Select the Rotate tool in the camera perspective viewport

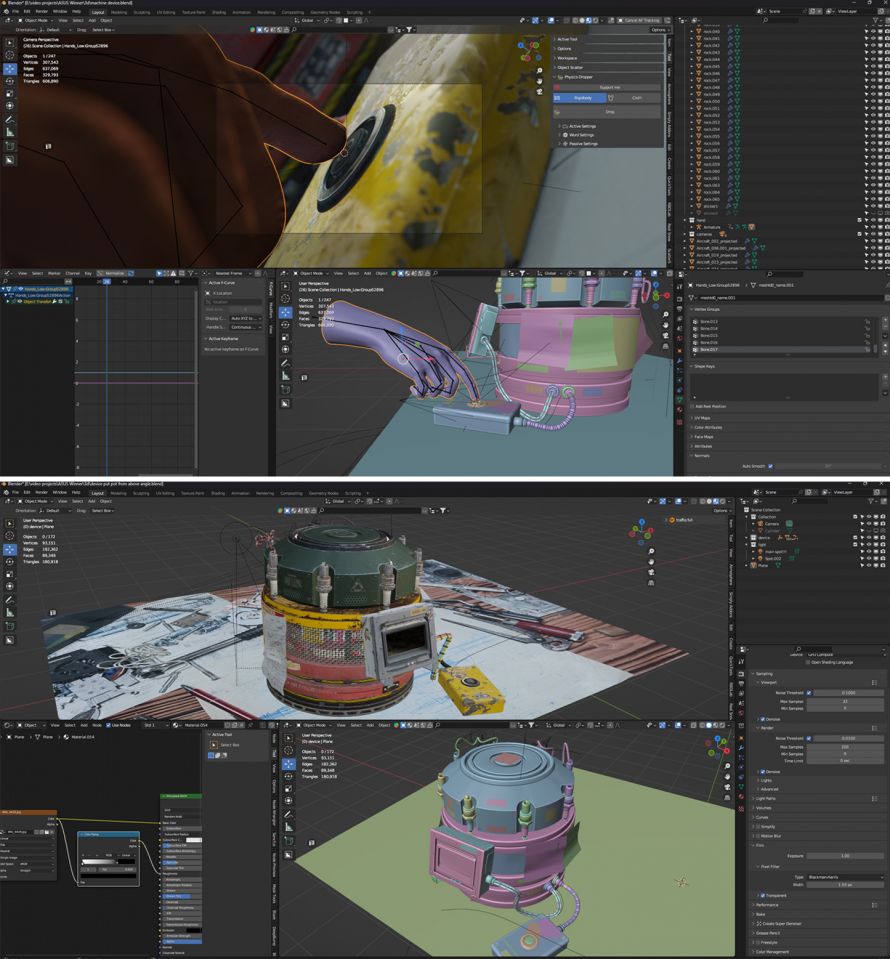(x=10, y=81)
